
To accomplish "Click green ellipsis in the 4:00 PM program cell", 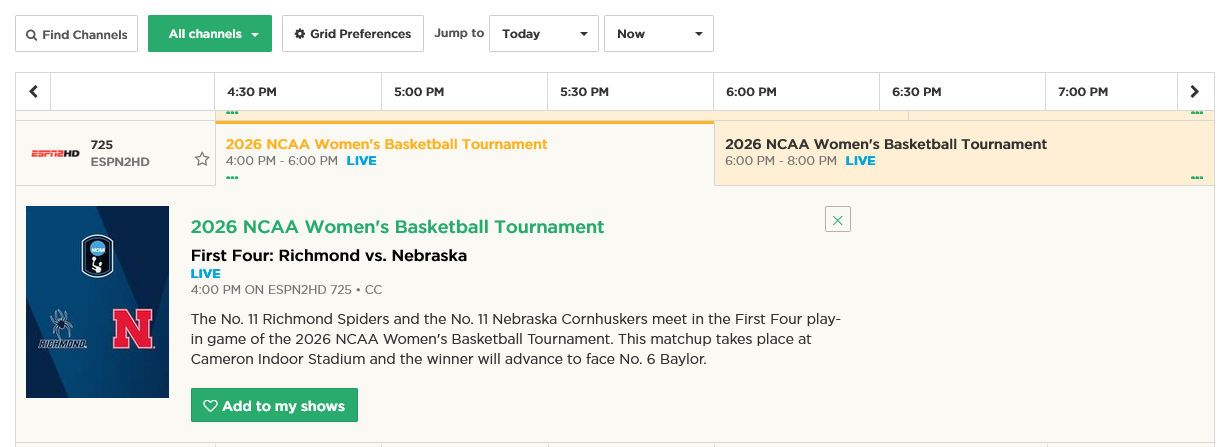I will click(x=232, y=178).
